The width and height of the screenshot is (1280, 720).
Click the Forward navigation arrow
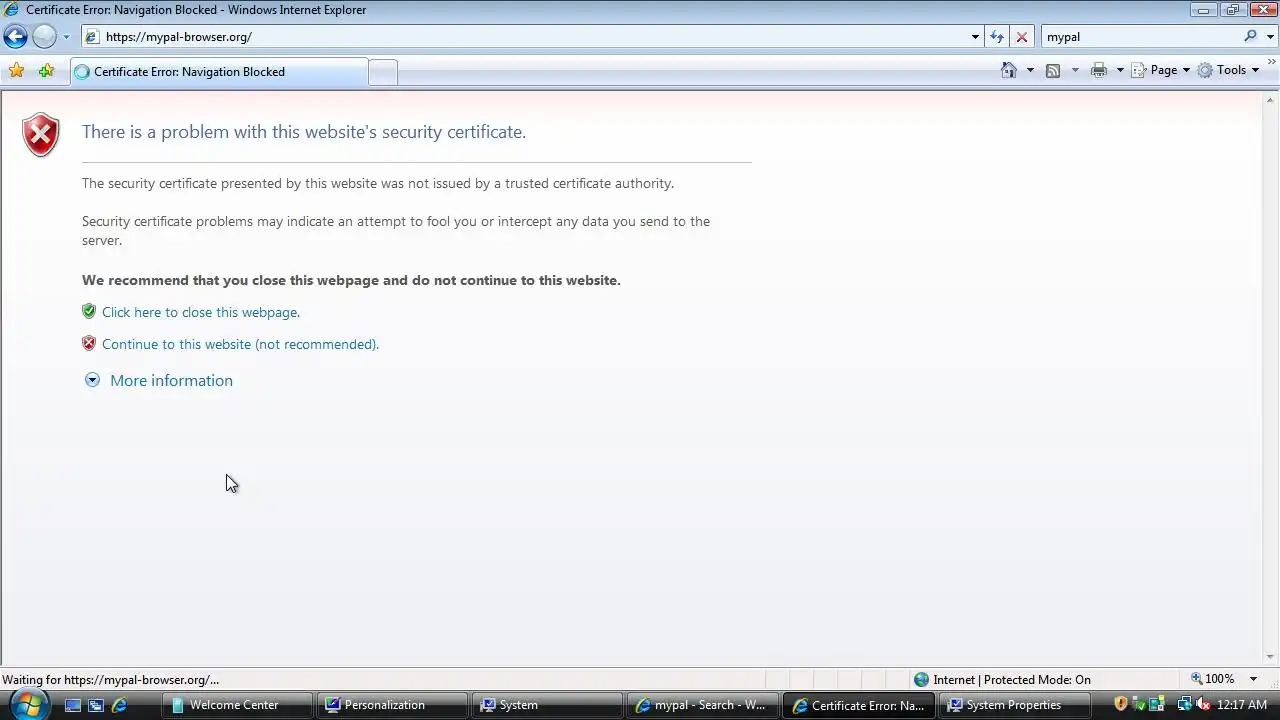[44, 37]
